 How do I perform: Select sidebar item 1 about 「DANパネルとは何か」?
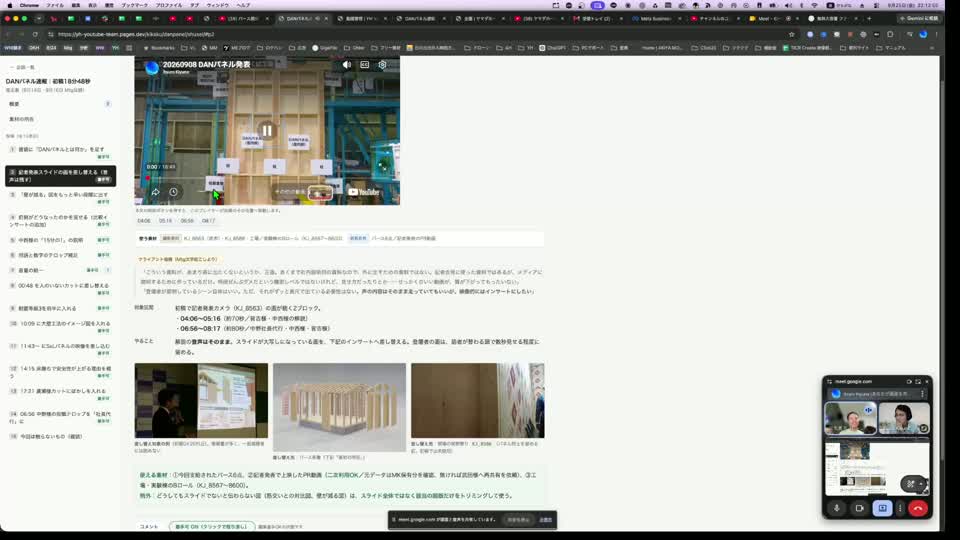click(x=60, y=152)
